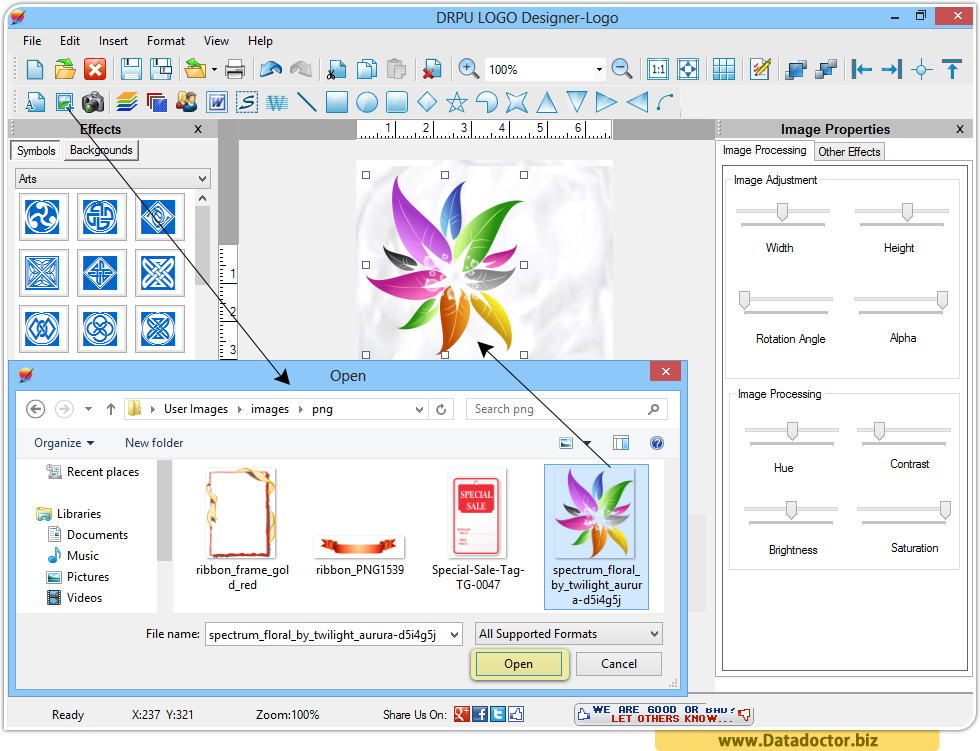Viewport: 980px width, 751px height.
Task: Click the Twitter share icon in status bar
Action: click(498, 714)
